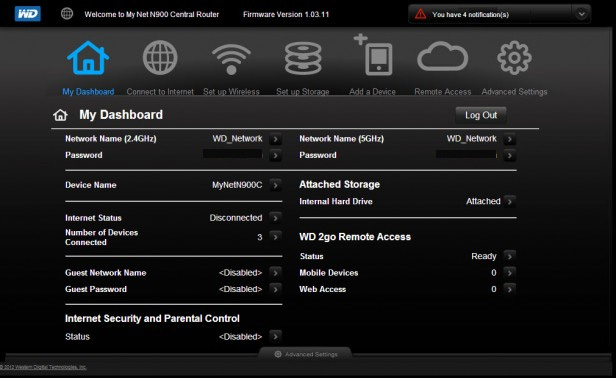The image size is (616, 378).
Task: Open the bottom Advanced Settings tab
Action: tap(305, 354)
